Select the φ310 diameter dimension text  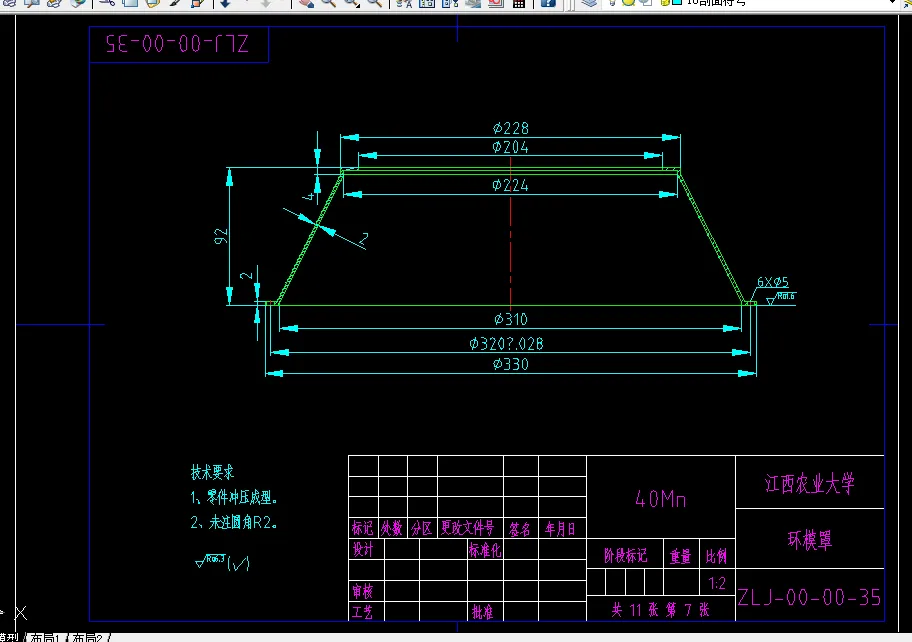[x=511, y=319]
